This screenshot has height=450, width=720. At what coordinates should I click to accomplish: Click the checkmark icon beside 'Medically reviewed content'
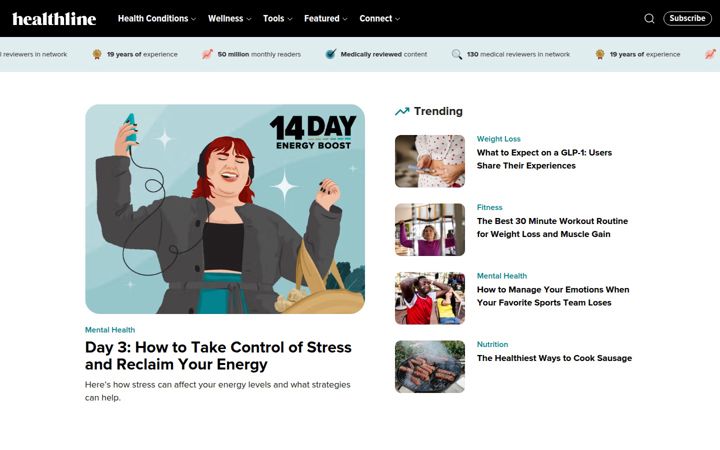click(331, 54)
